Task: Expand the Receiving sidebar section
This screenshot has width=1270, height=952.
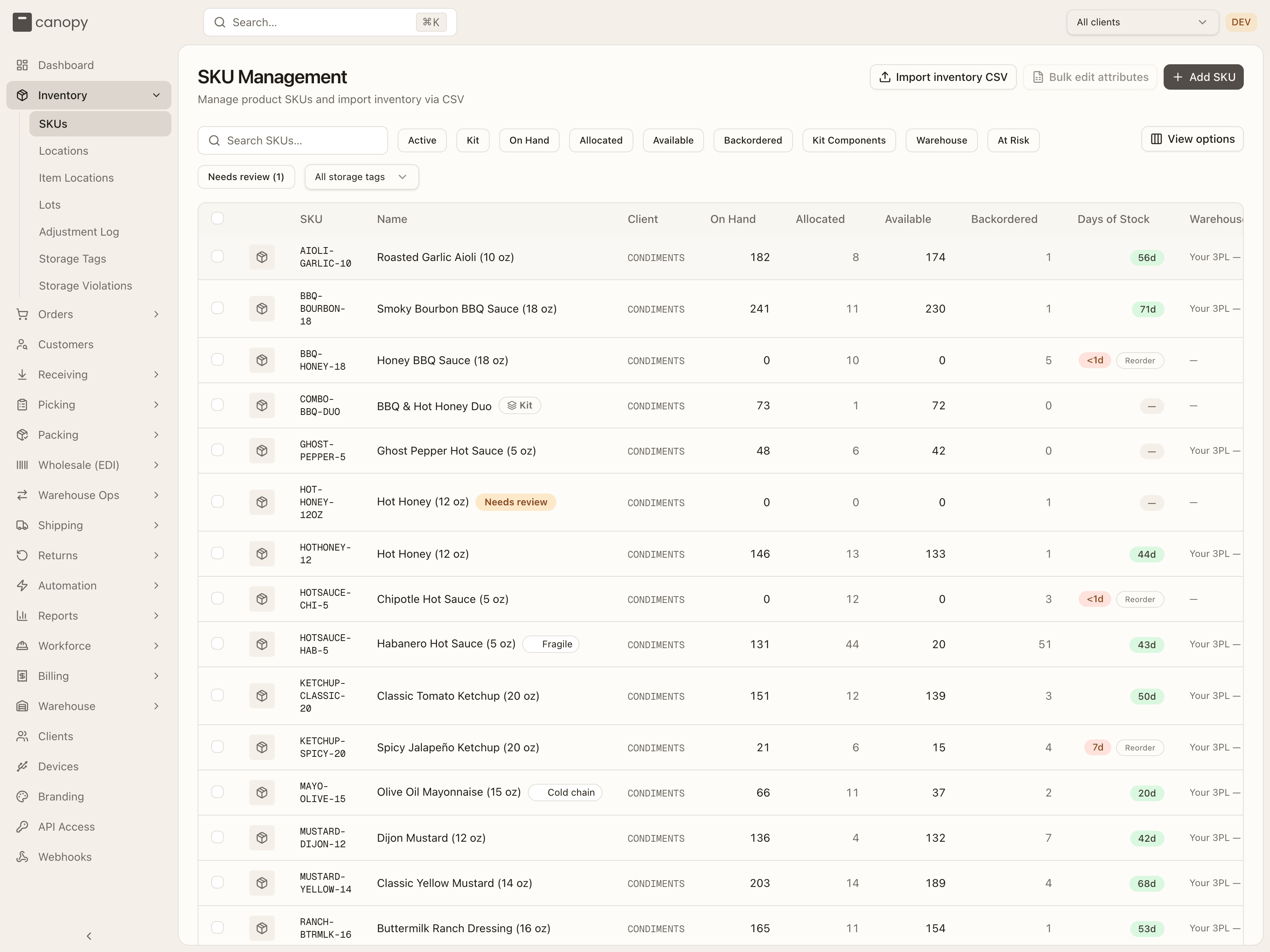Action: [89, 374]
